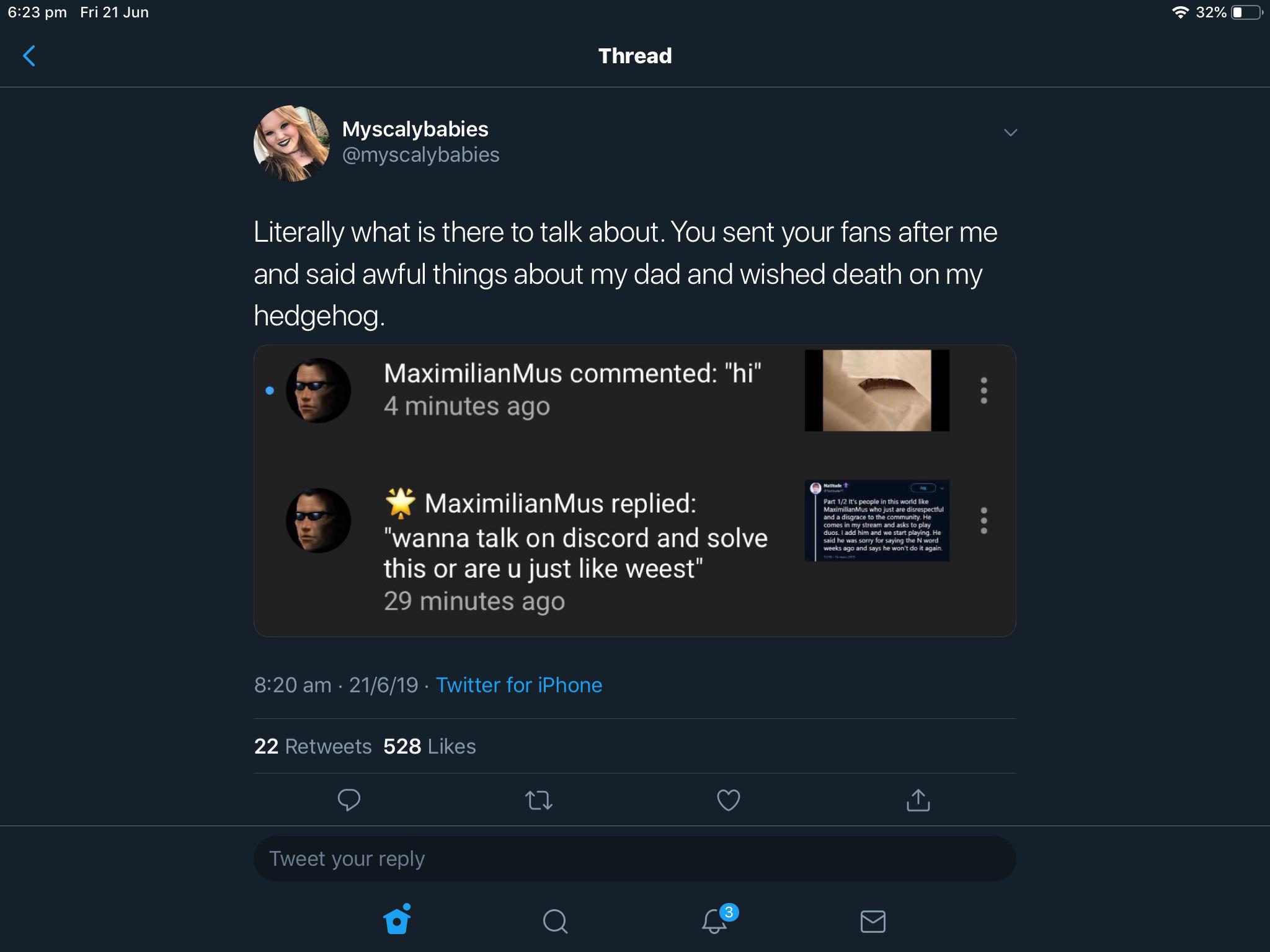The height and width of the screenshot is (952, 1270).
Task: Like the tweet with the heart icon
Action: point(728,800)
